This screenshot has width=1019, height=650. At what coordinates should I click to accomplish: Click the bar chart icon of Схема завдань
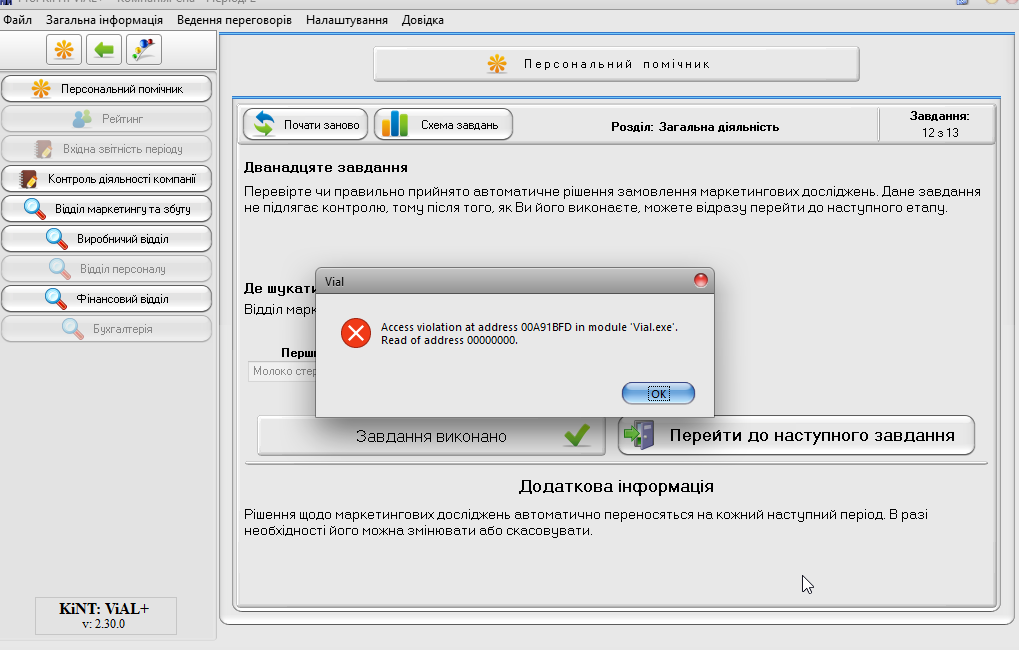click(394, 124)
